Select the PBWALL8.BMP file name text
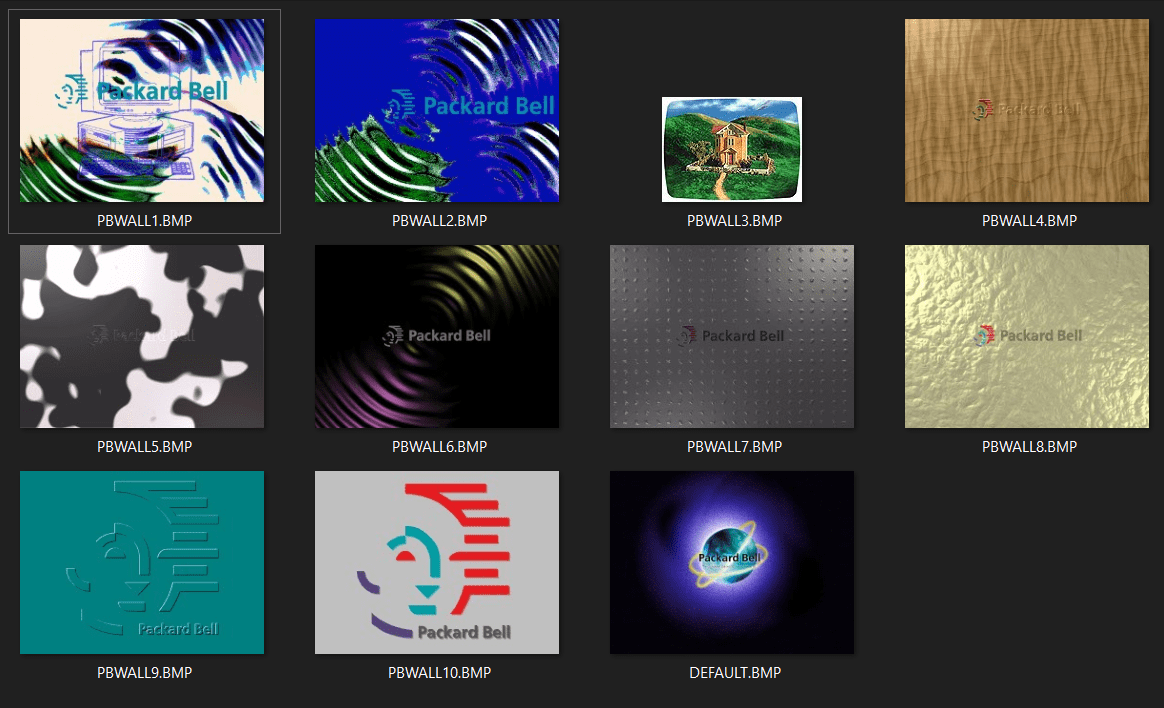The height and width of the screenshot is (708, 1164). pyautogui.click(x=1029, y=446)
